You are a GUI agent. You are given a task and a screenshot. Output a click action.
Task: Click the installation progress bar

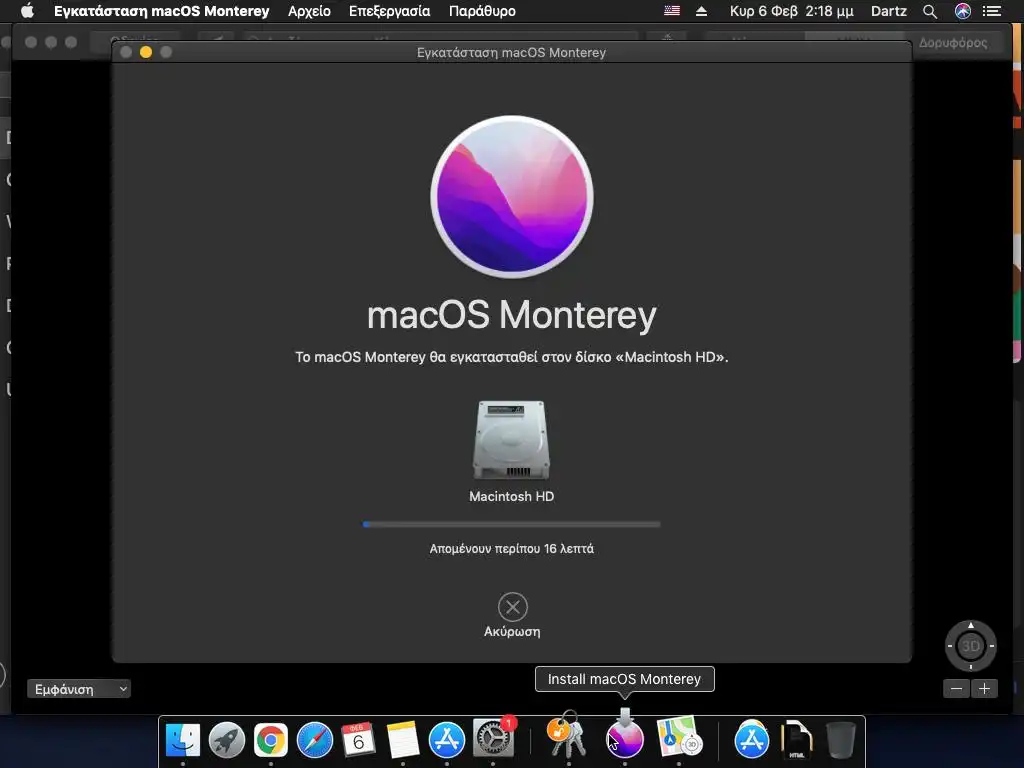[x=511, y=524]
